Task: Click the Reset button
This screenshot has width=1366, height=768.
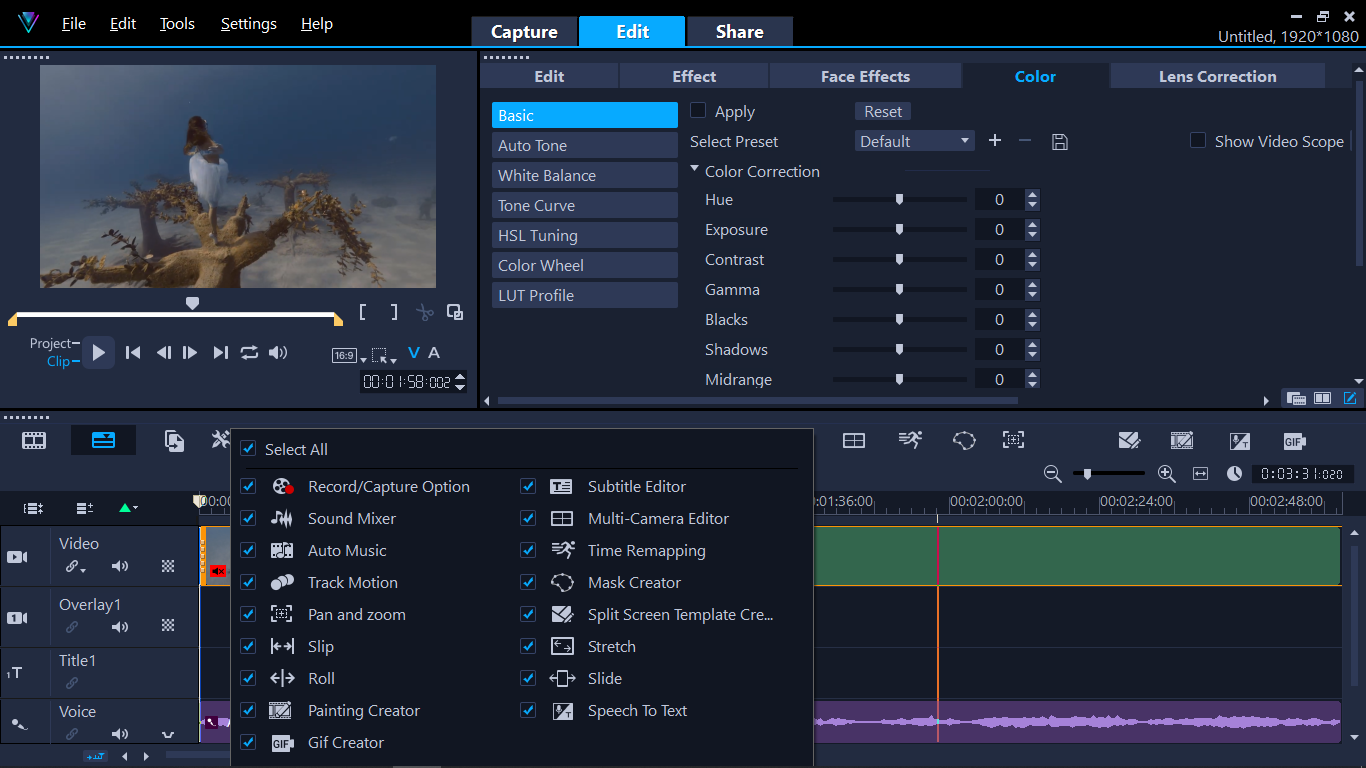Action: [x=882, y=112]
